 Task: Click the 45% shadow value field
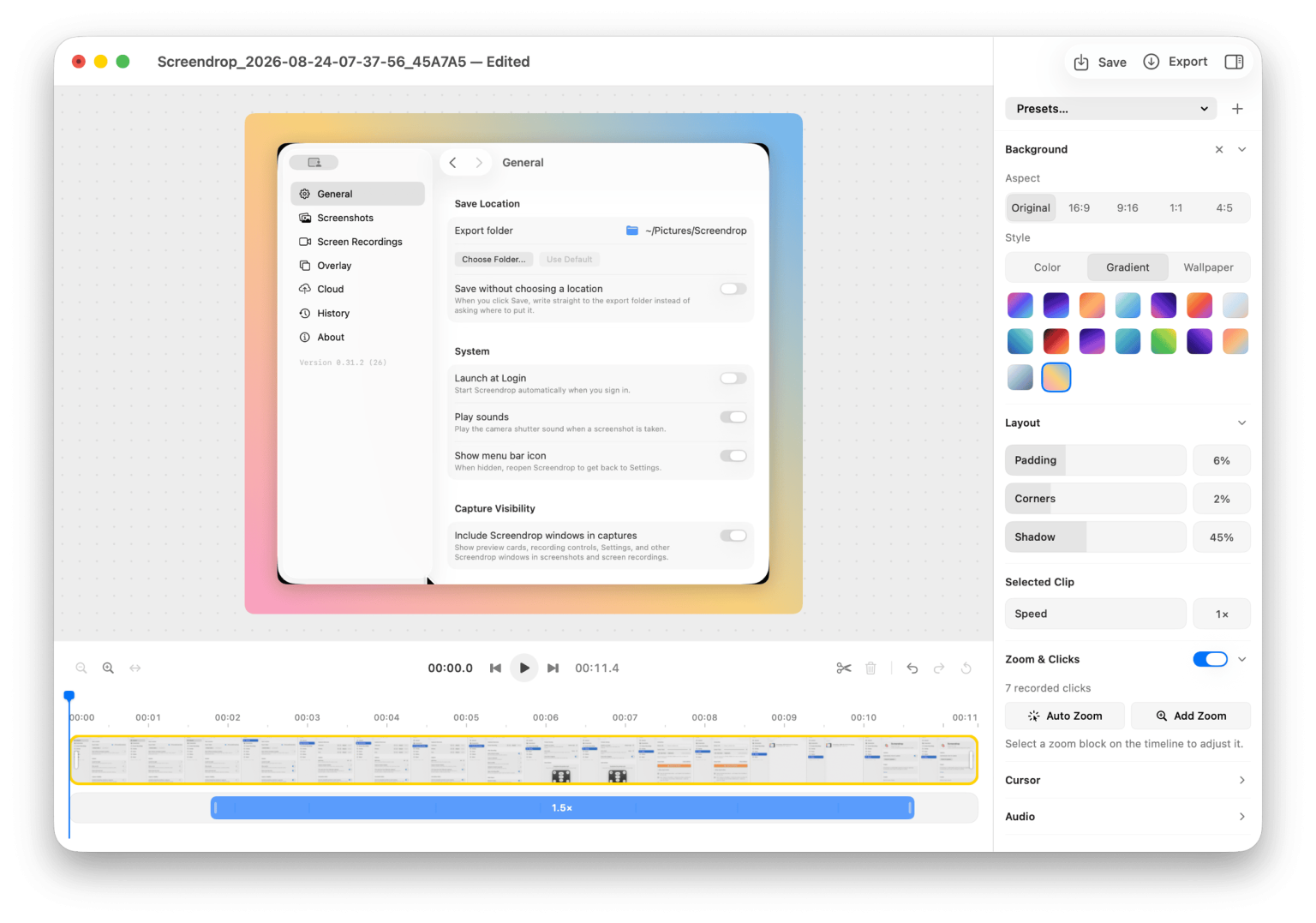pyautogui.click(x=1222, y=537)
